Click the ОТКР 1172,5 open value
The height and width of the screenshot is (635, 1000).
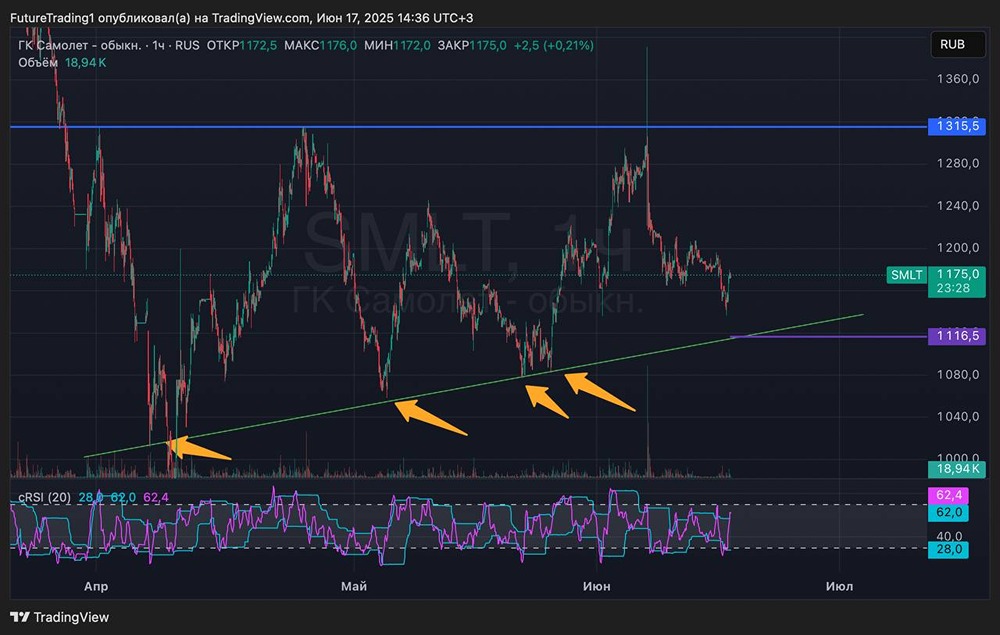242,45
